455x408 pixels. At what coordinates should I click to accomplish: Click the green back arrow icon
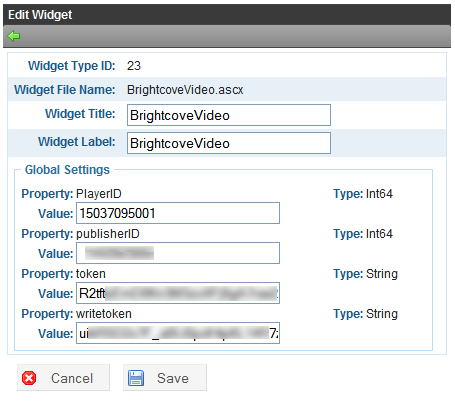pyautogui.click(x=14, y=36)
